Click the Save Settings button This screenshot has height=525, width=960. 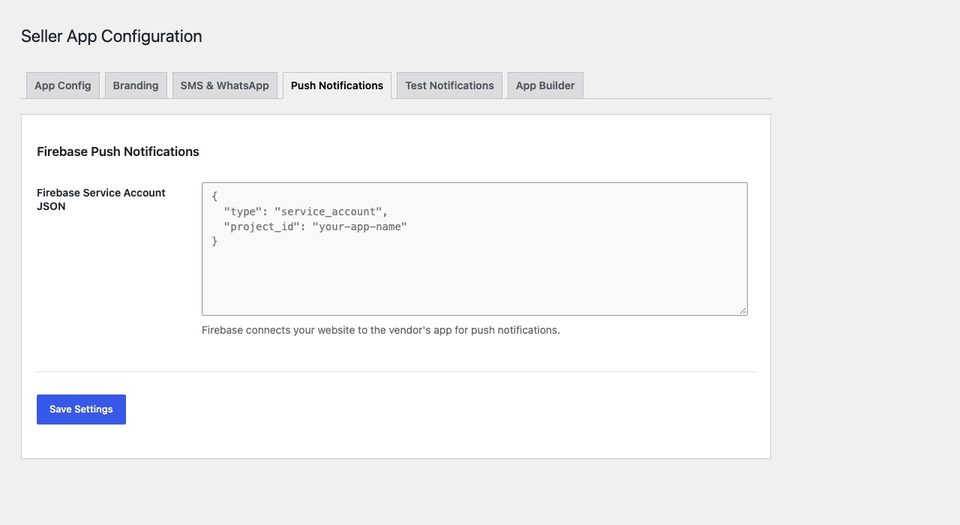(81, 409)
